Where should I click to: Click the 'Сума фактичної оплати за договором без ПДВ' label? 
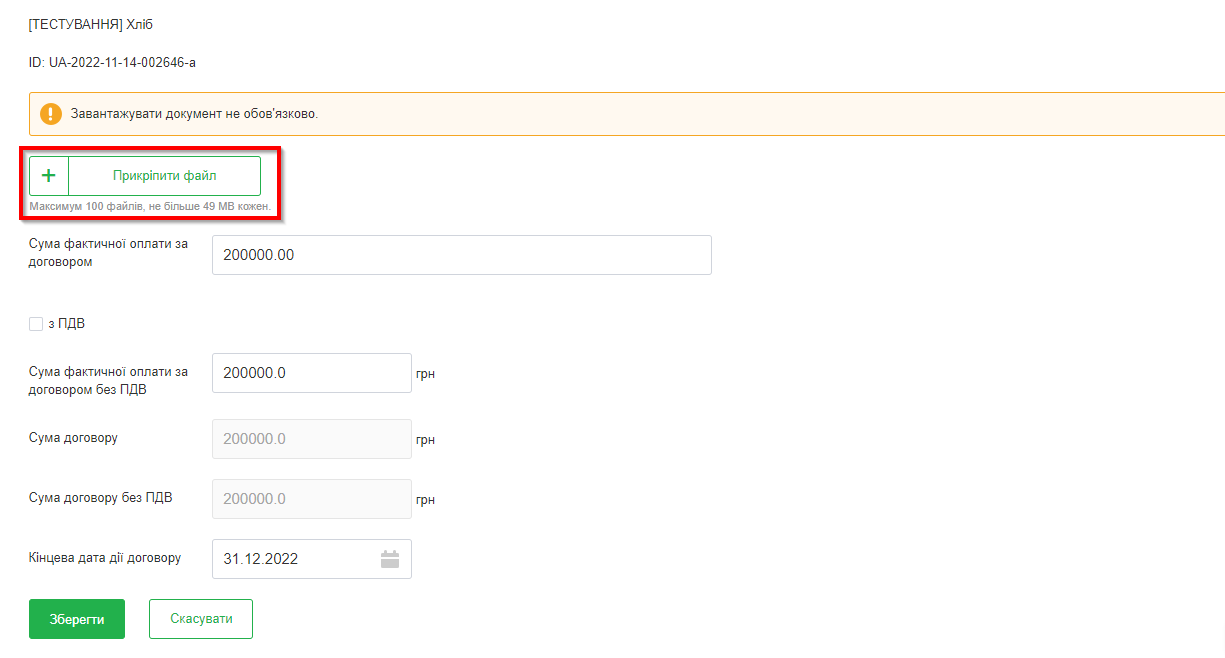coord(108,380)
